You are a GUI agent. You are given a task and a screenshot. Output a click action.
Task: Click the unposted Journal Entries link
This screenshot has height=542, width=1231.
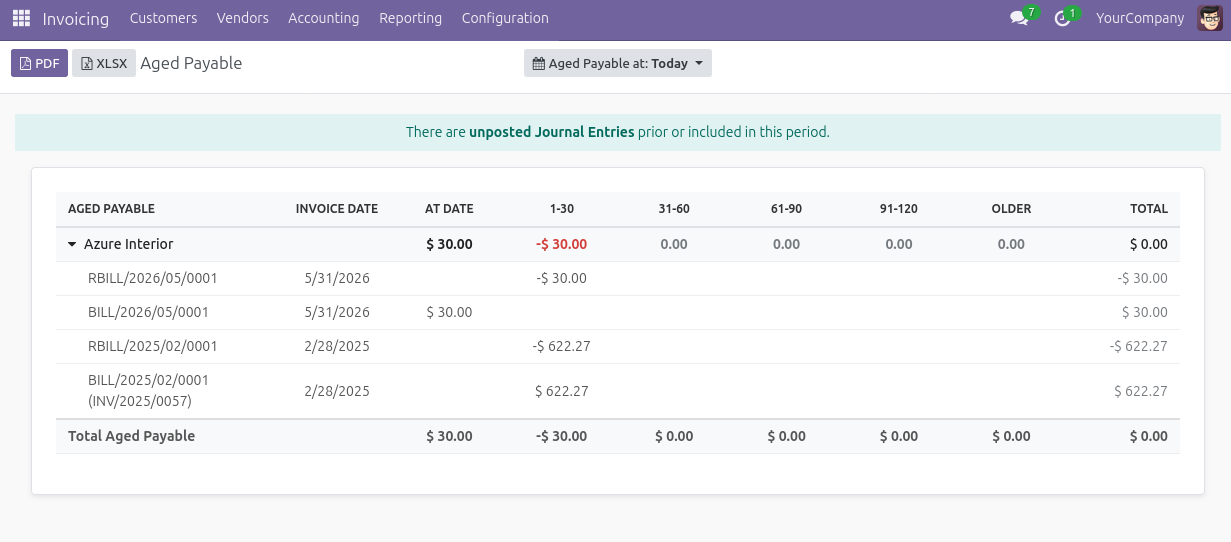tap(552, 132)
